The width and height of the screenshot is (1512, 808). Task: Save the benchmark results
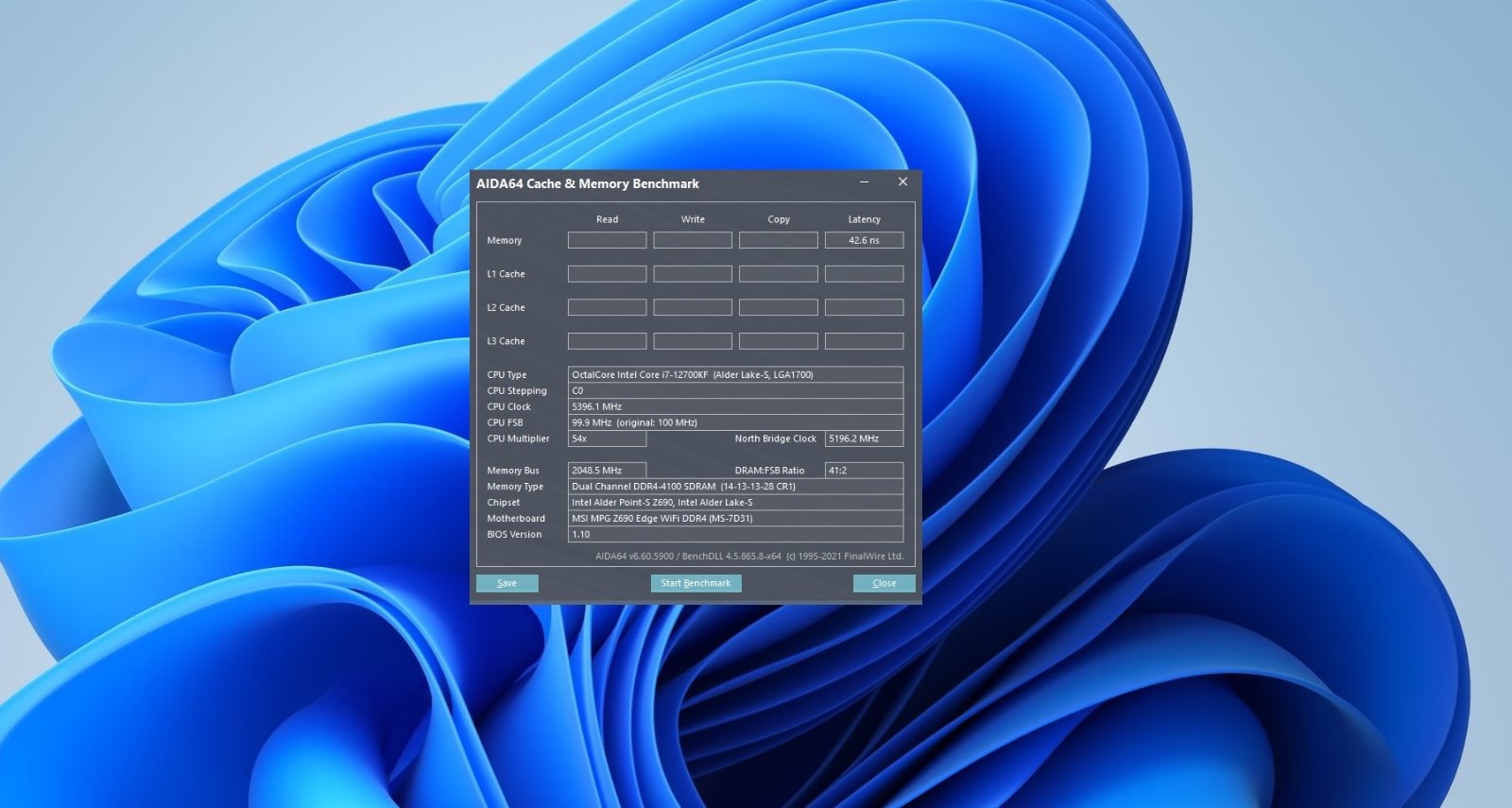point(507,583)
